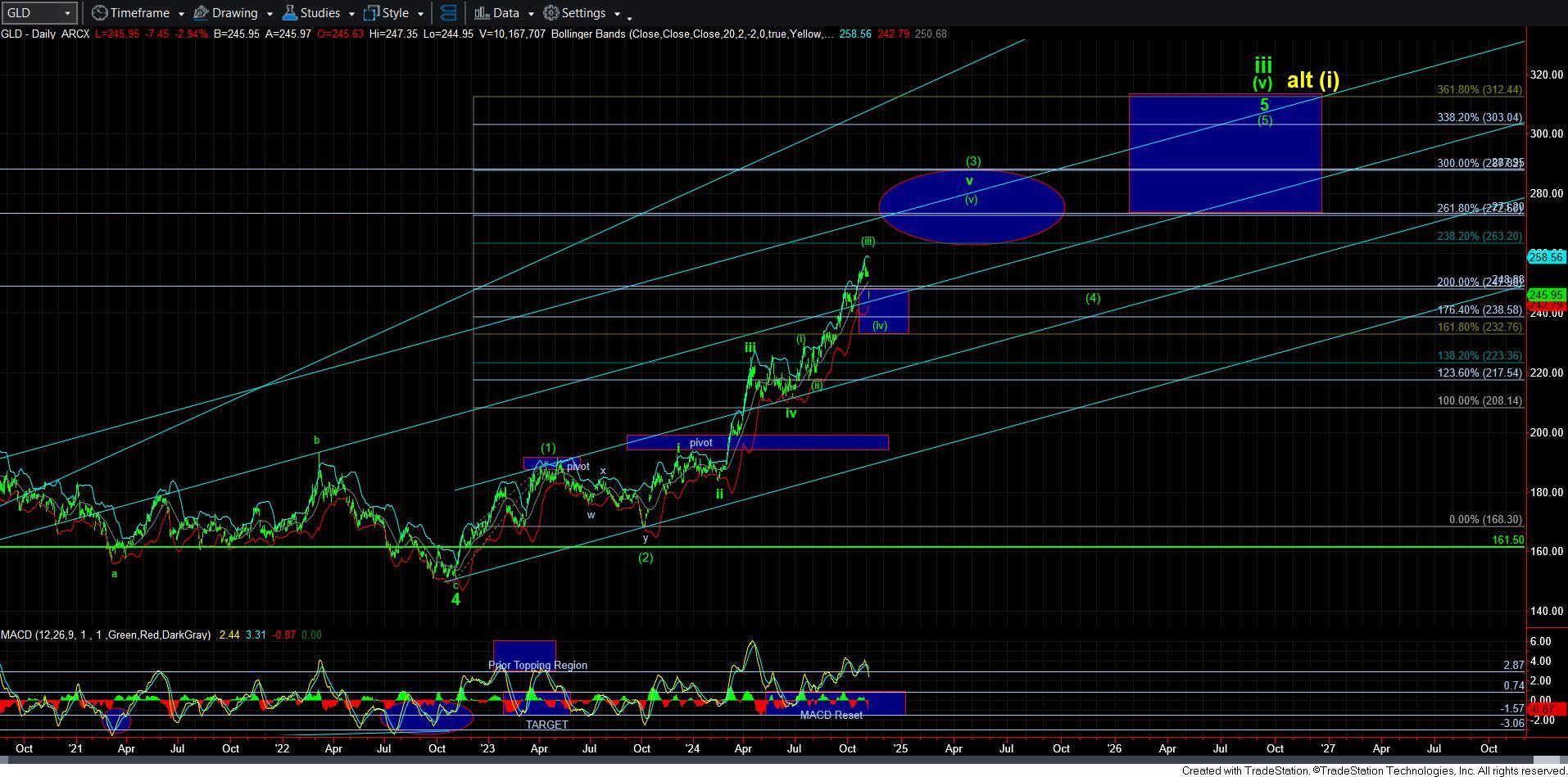Expand the Studies dropdown arrow
Viewport: 1568px width, 777px height.
tap(351, 14)
